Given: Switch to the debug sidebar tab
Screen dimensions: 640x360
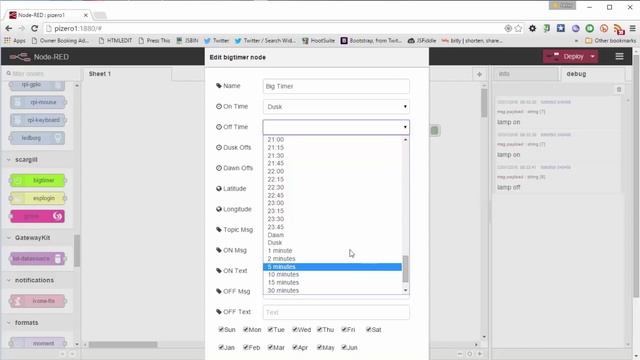Looking at the screenshot, I should coord(593,74).
